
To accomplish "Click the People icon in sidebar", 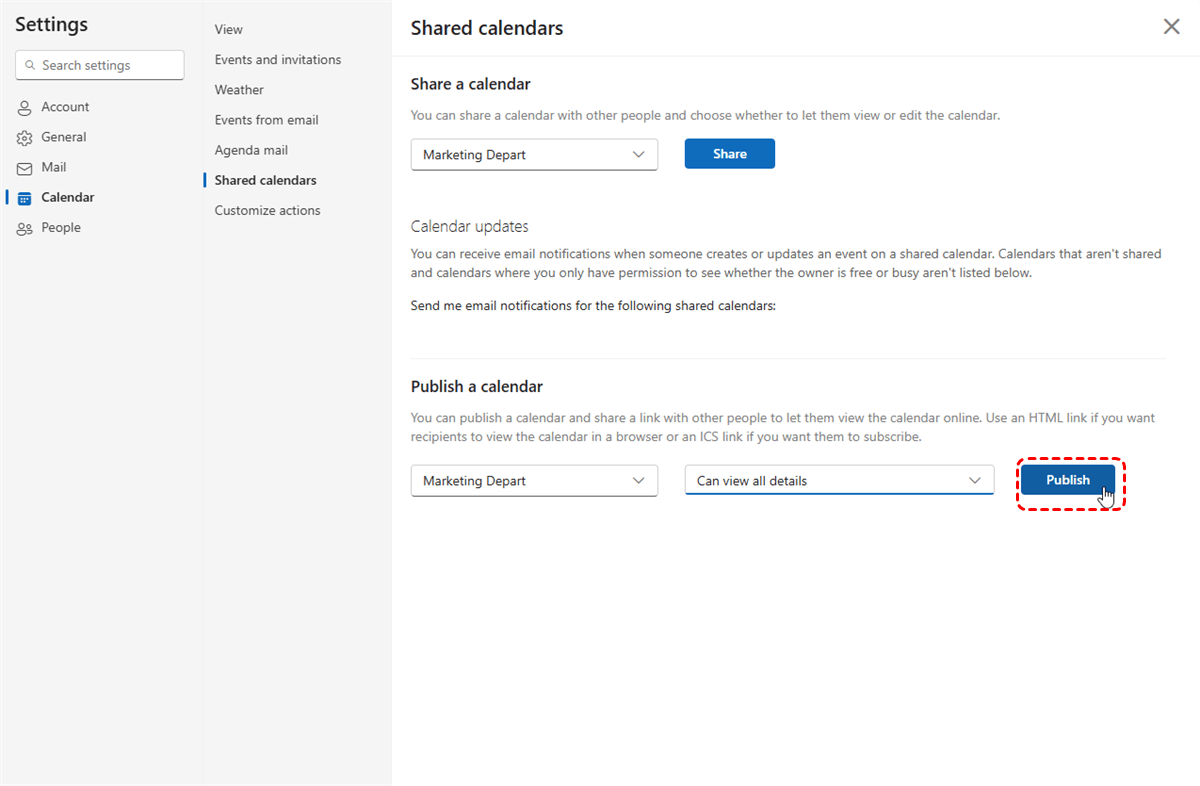I will tap(25, 228).
